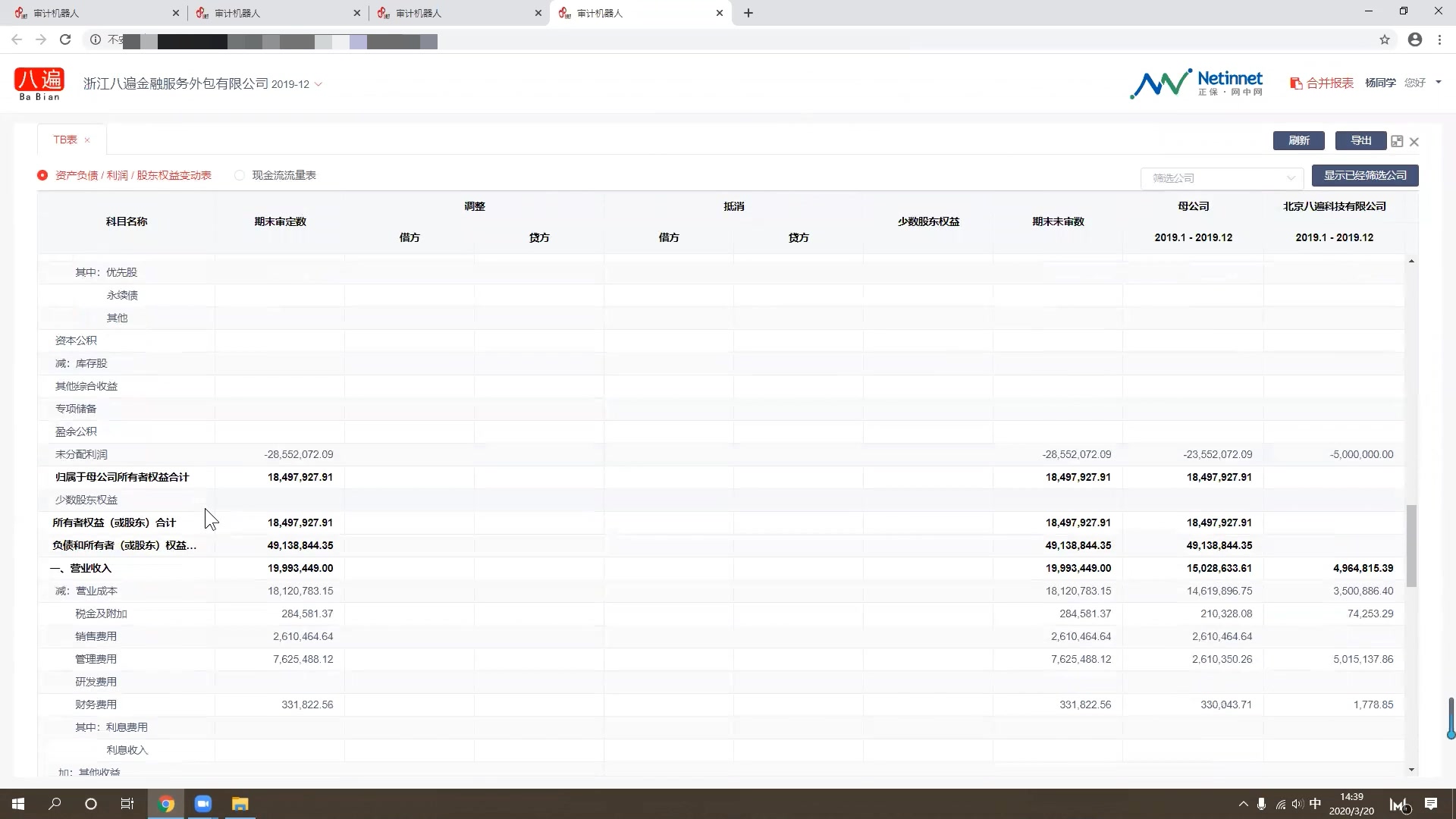The image size is (1456, 819).
Task: Click the page outer scrollbar thumb
Action: (x=1451, y=718)
